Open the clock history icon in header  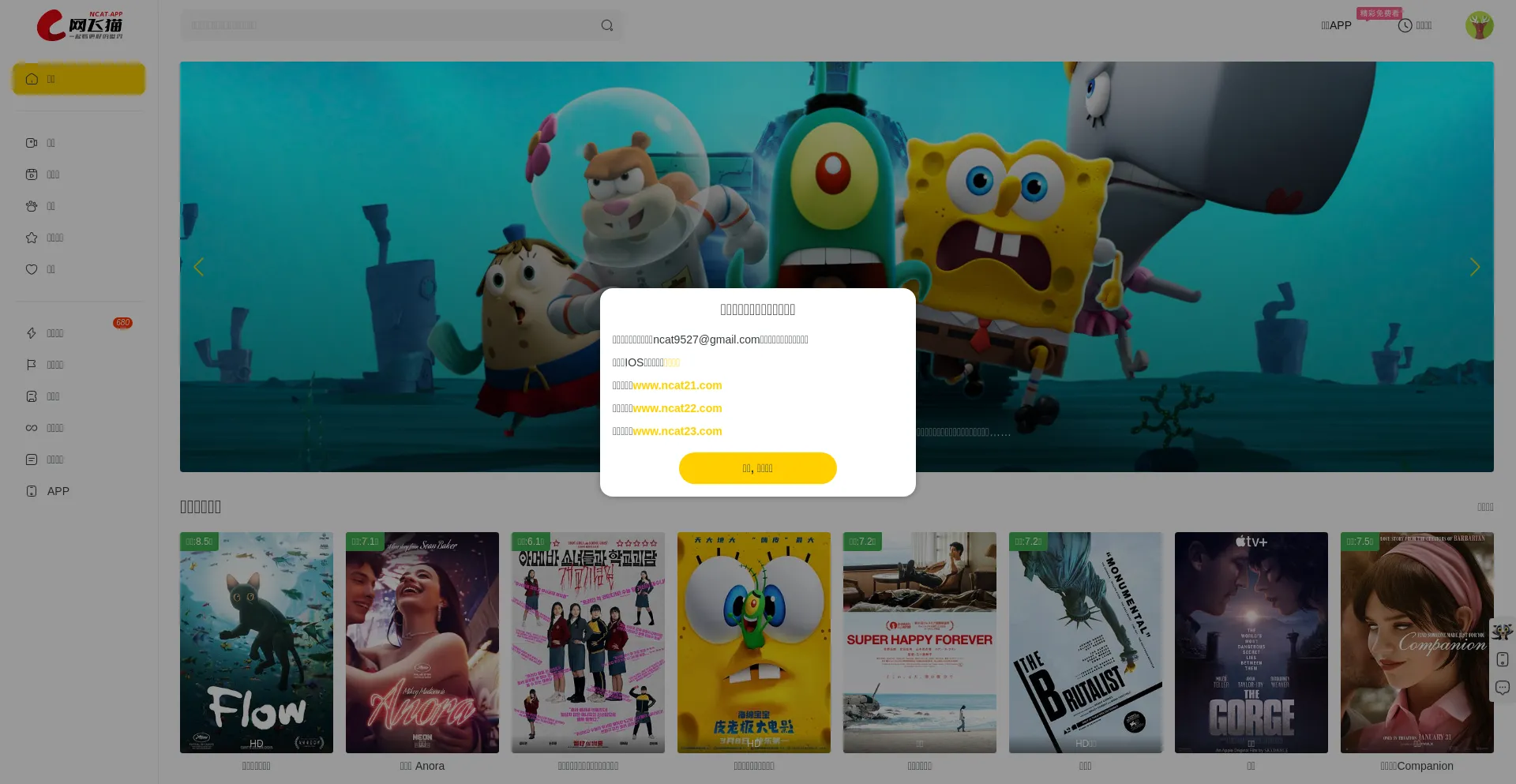click(1405, 25)
